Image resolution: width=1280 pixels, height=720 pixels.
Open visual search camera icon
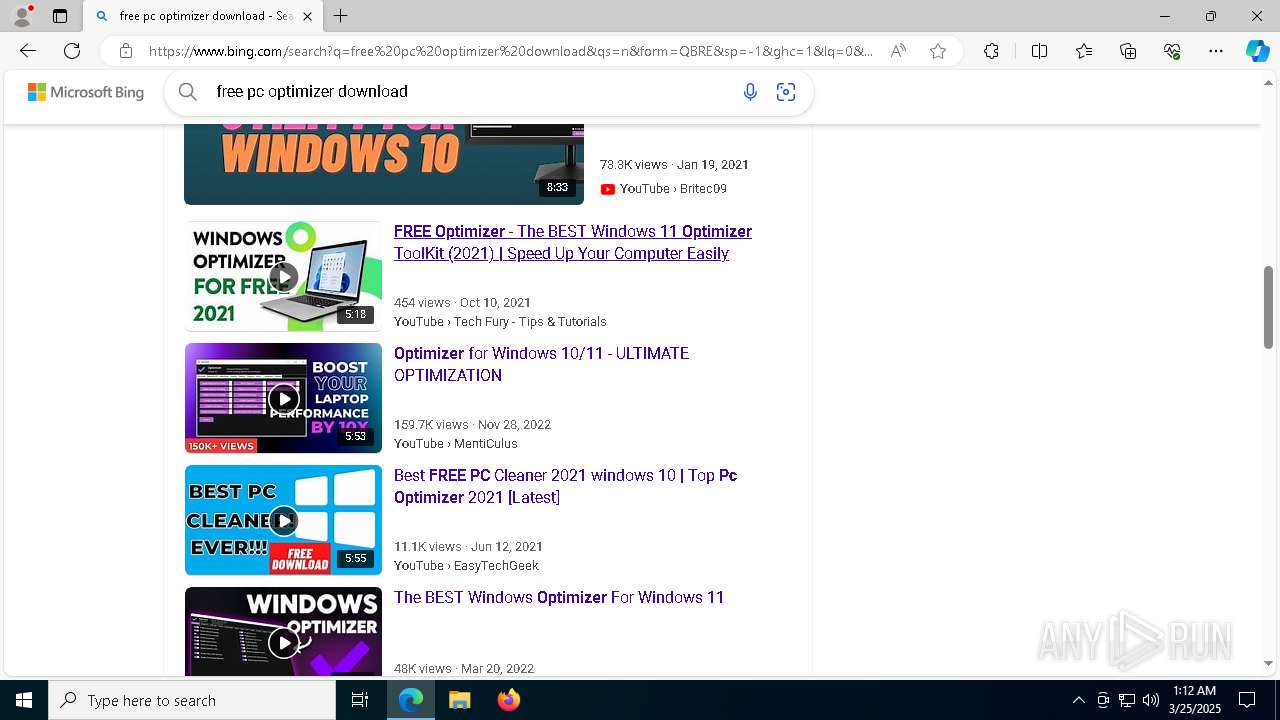pos(786,92)
